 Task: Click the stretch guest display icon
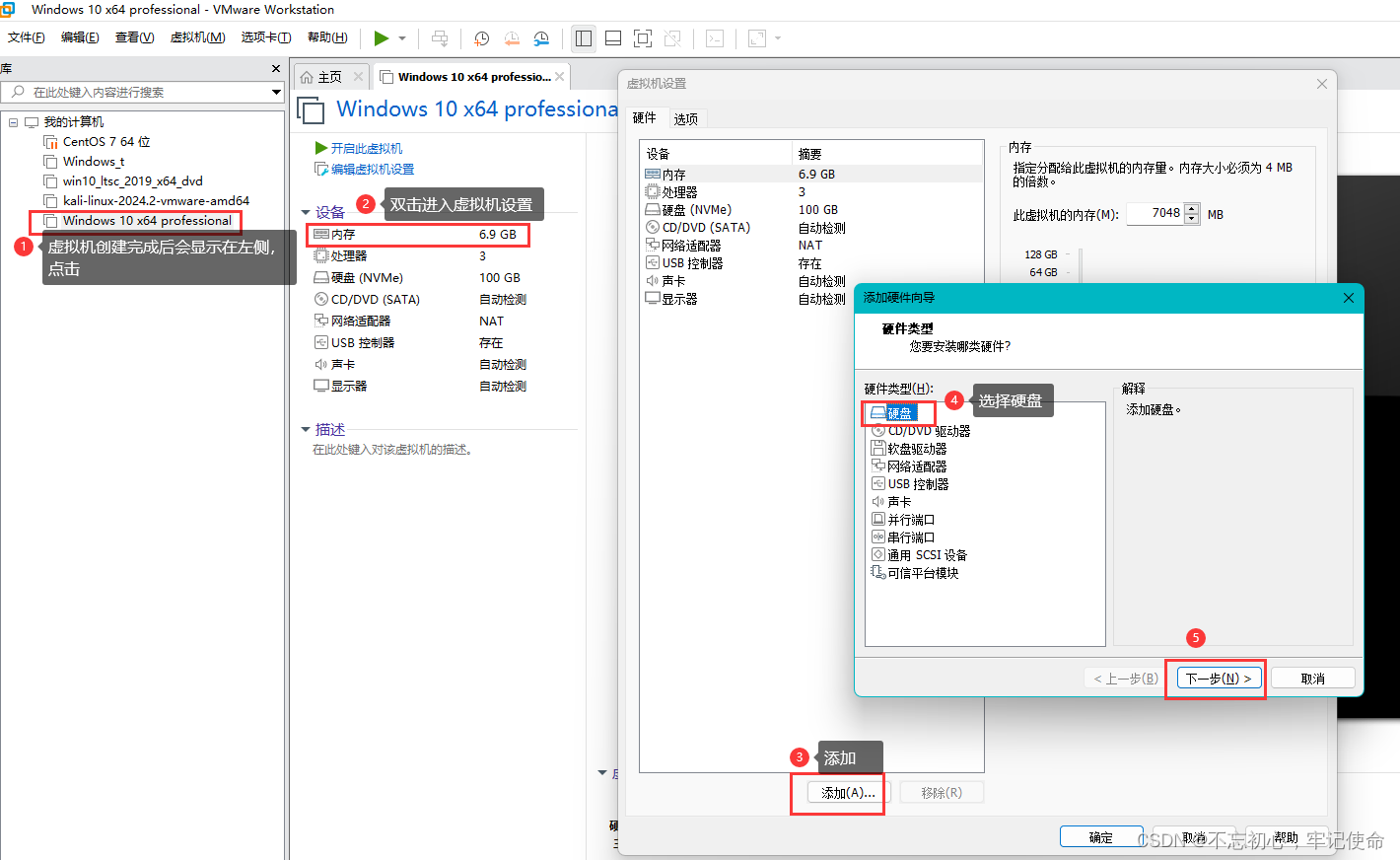[757, 38]
